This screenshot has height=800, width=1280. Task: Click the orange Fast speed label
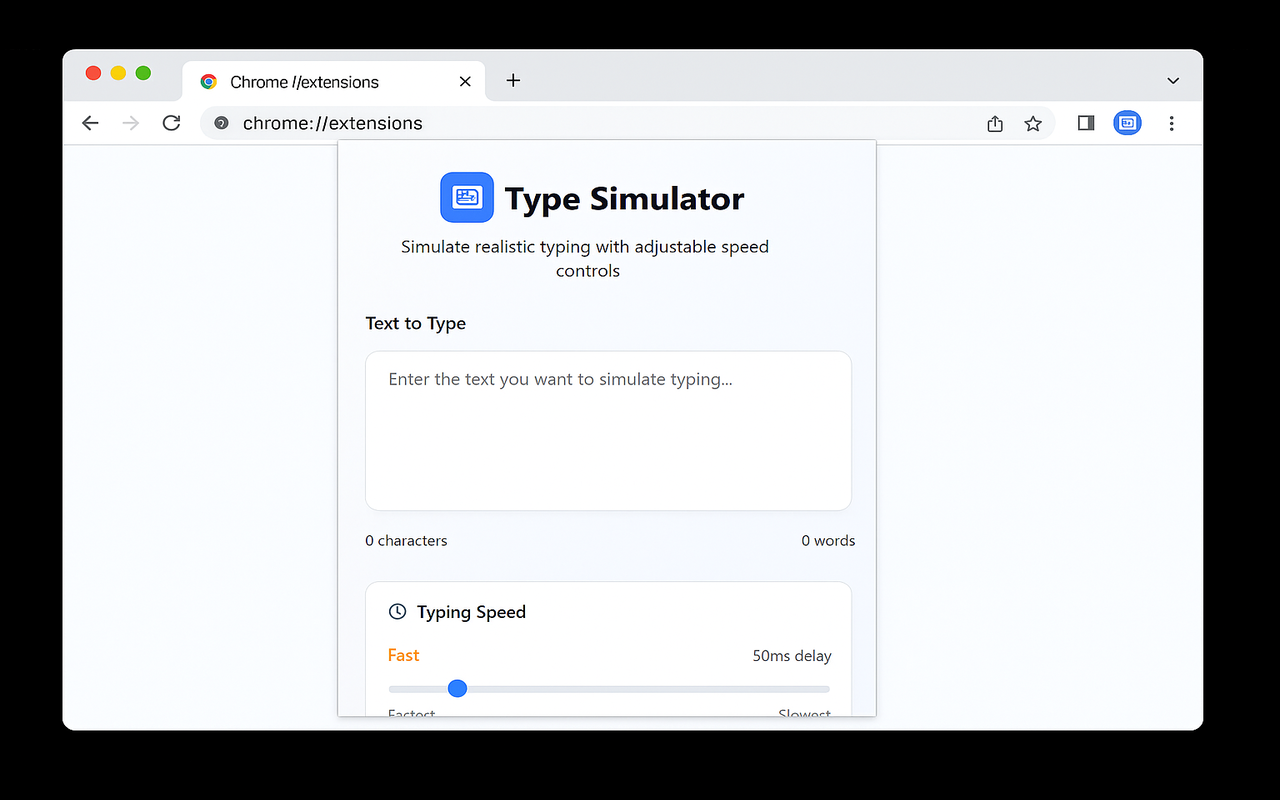point(403,655)
